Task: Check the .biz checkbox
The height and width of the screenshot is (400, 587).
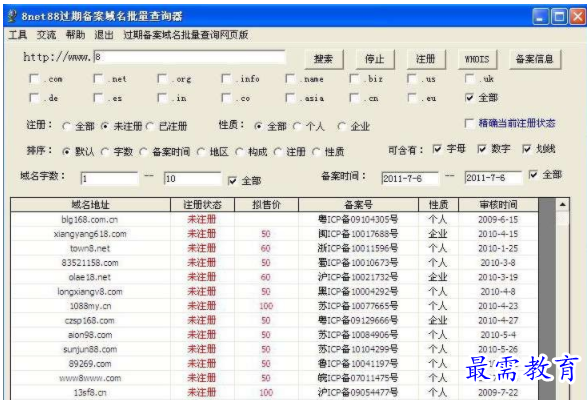Action: [x=354, y=79]
